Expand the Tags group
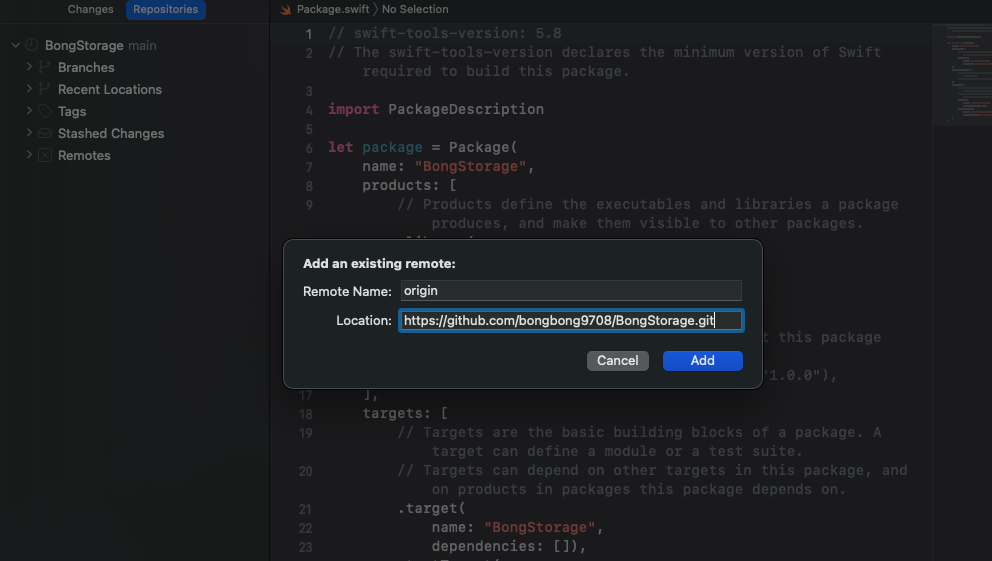This screenshot has height=561, width=992. click(29, 111)
